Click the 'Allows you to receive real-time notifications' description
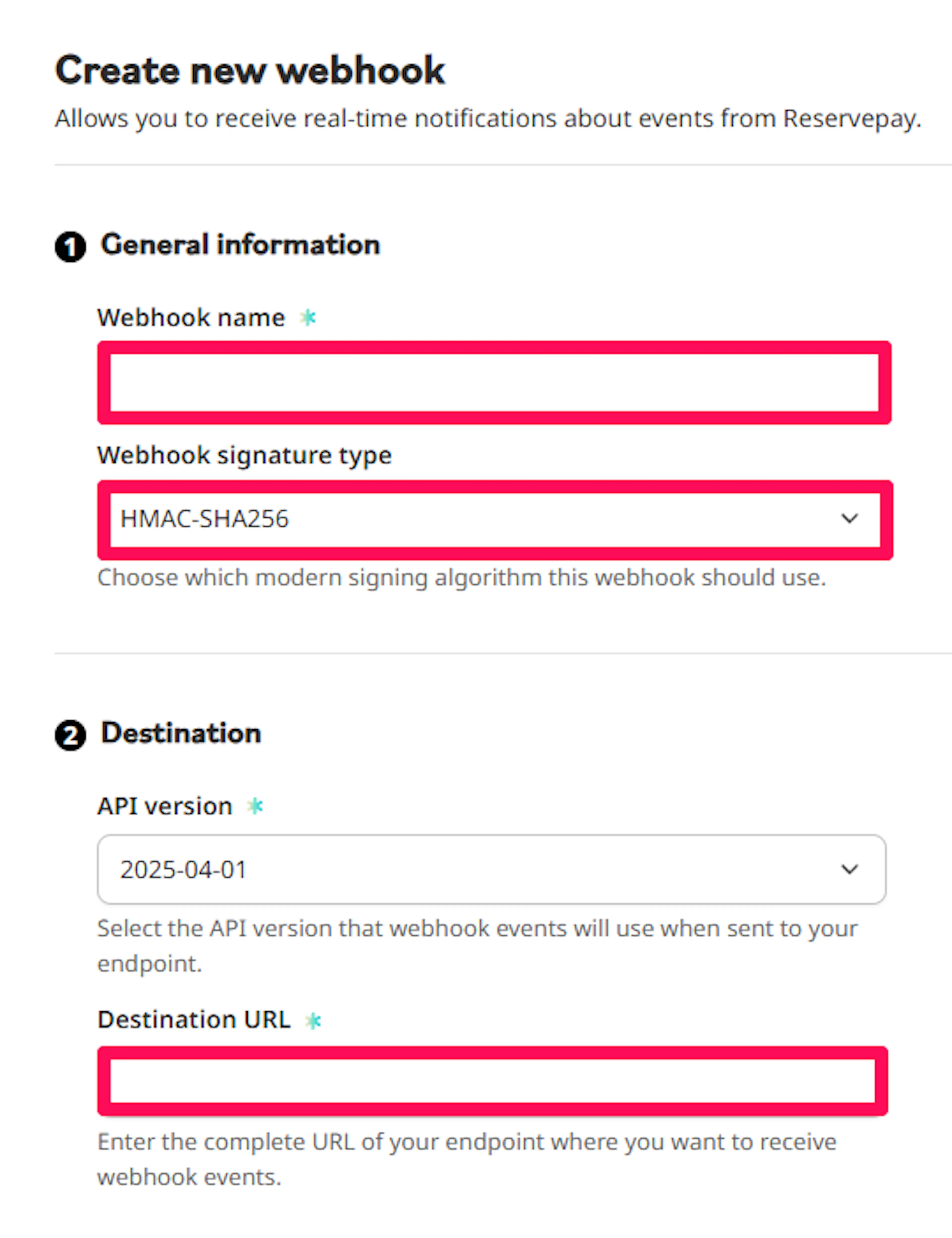952x1238 pixels. click(488, 119)
